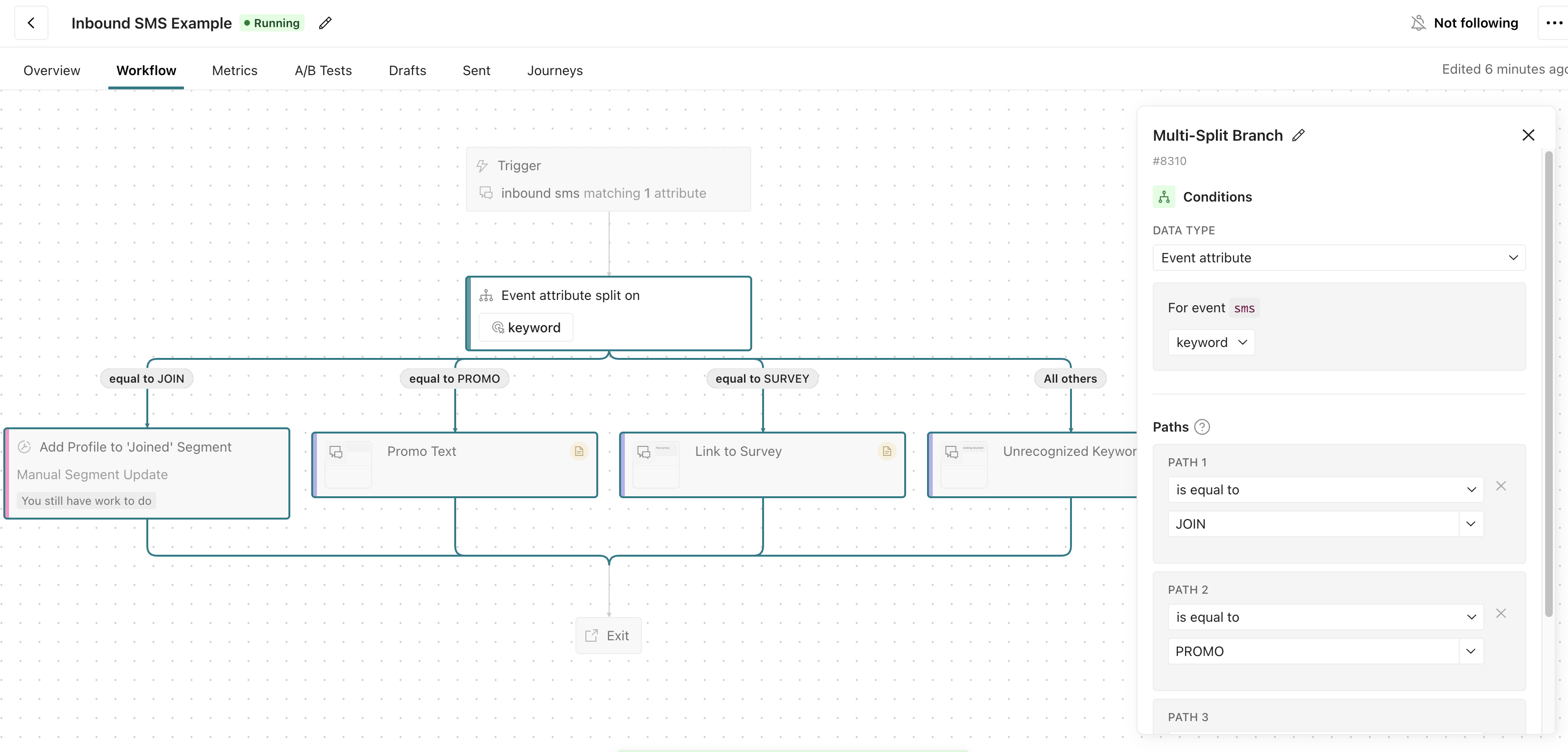Open the Journeys tab
Screen dimensions: 1568x752
555,71
